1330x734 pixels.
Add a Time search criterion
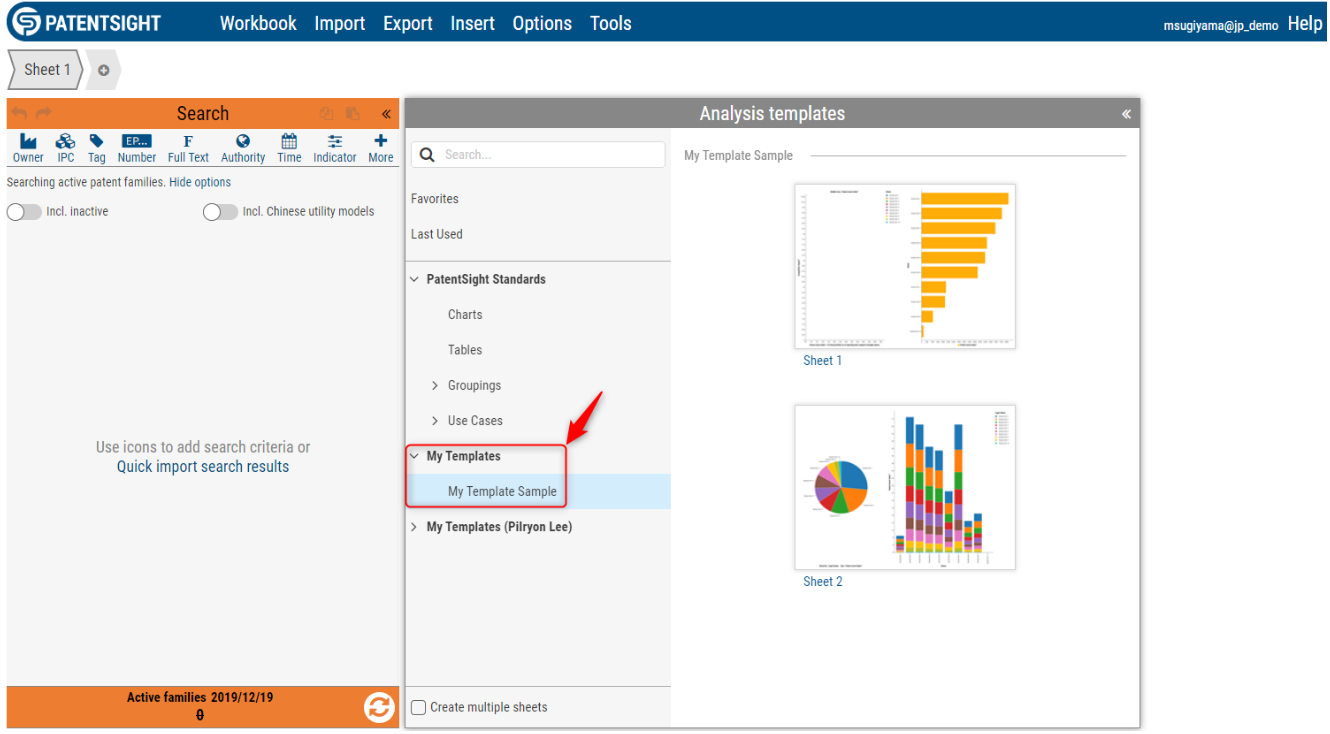click(289, 148)
